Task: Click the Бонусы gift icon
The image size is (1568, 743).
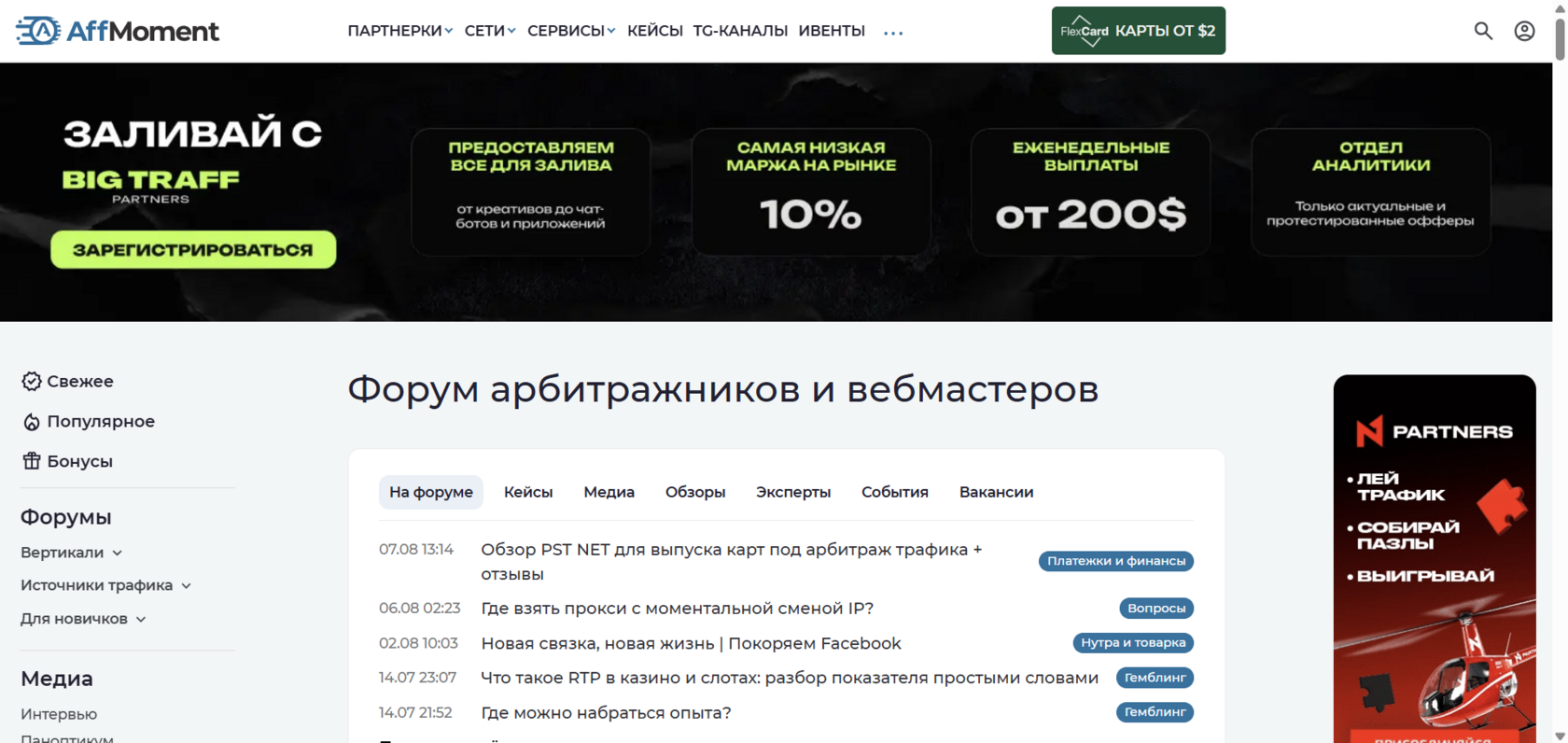Action: coord(32,461)
